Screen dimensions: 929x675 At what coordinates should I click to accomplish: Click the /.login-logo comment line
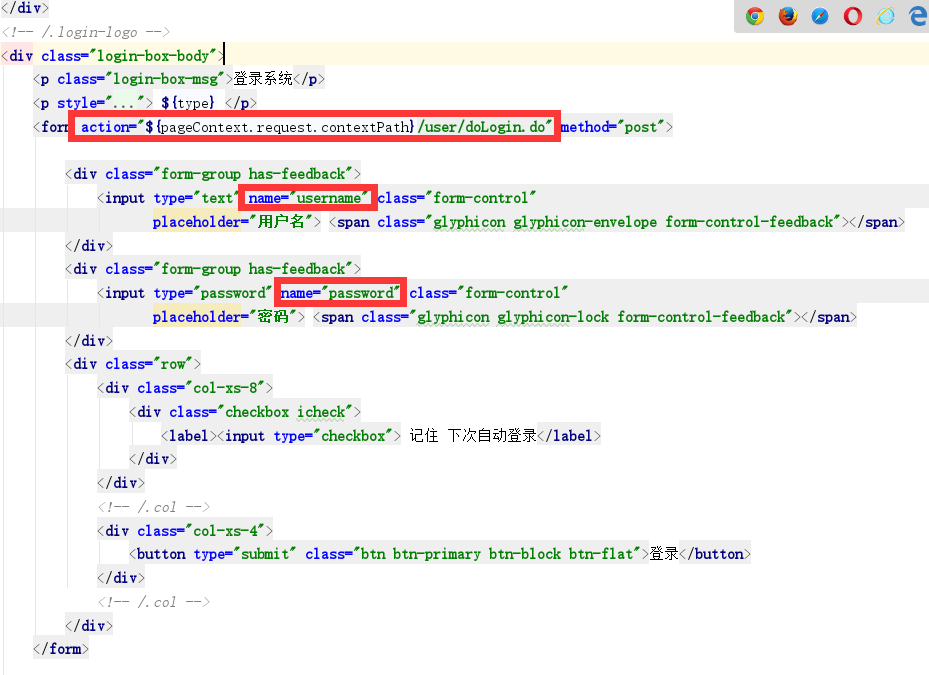coord(86,32)
